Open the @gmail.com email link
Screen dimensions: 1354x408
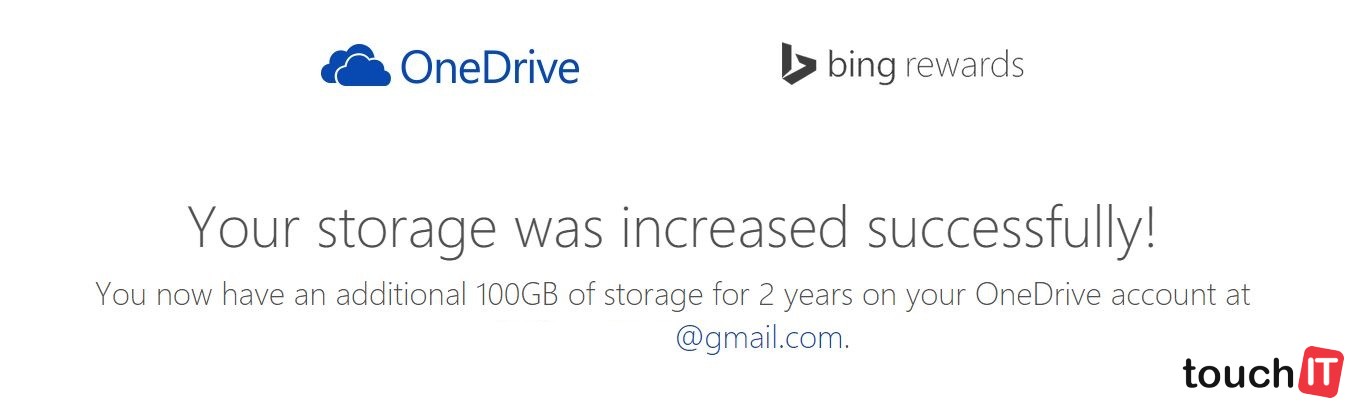point(760,338)
